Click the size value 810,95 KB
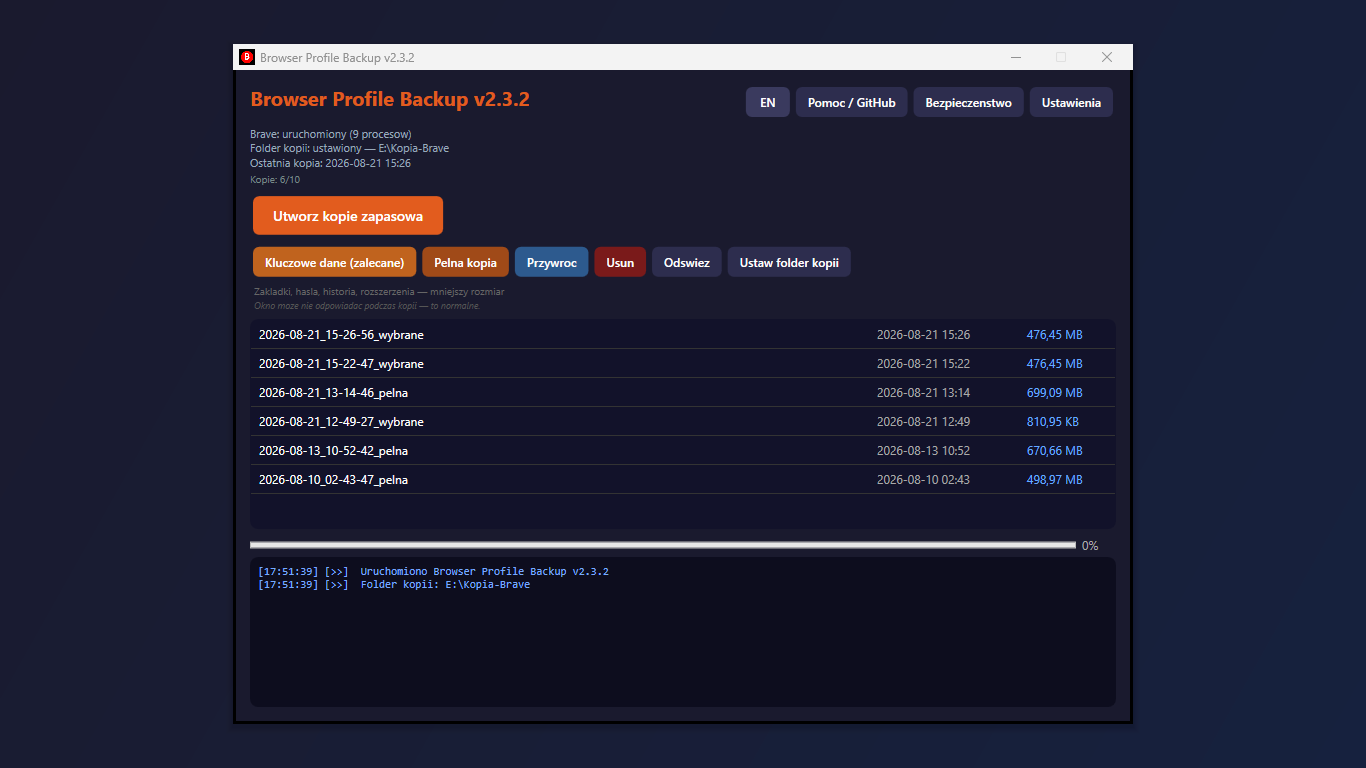 1052,422
